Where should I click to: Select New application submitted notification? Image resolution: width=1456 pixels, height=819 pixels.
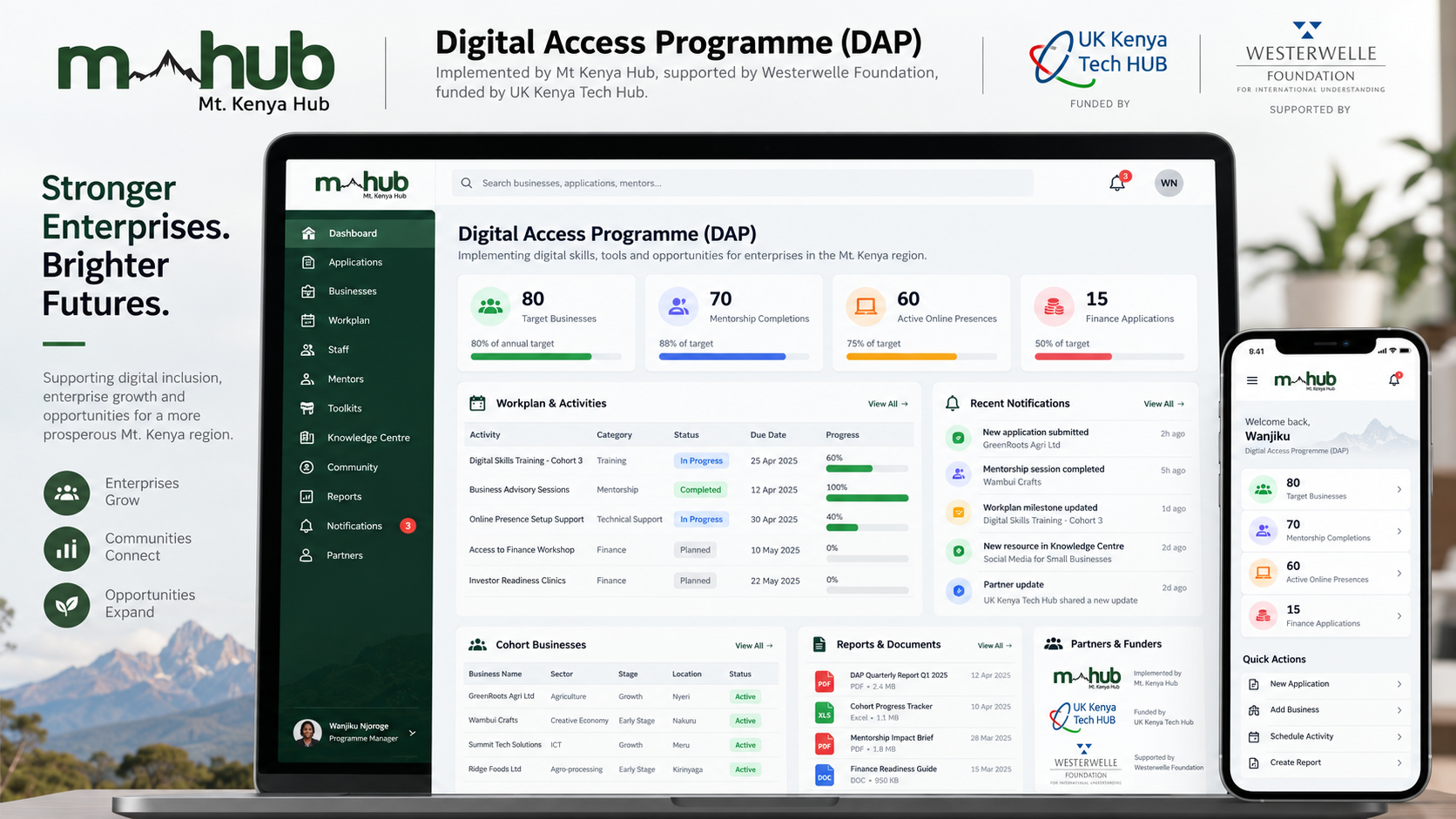(x=1066, y=439)
